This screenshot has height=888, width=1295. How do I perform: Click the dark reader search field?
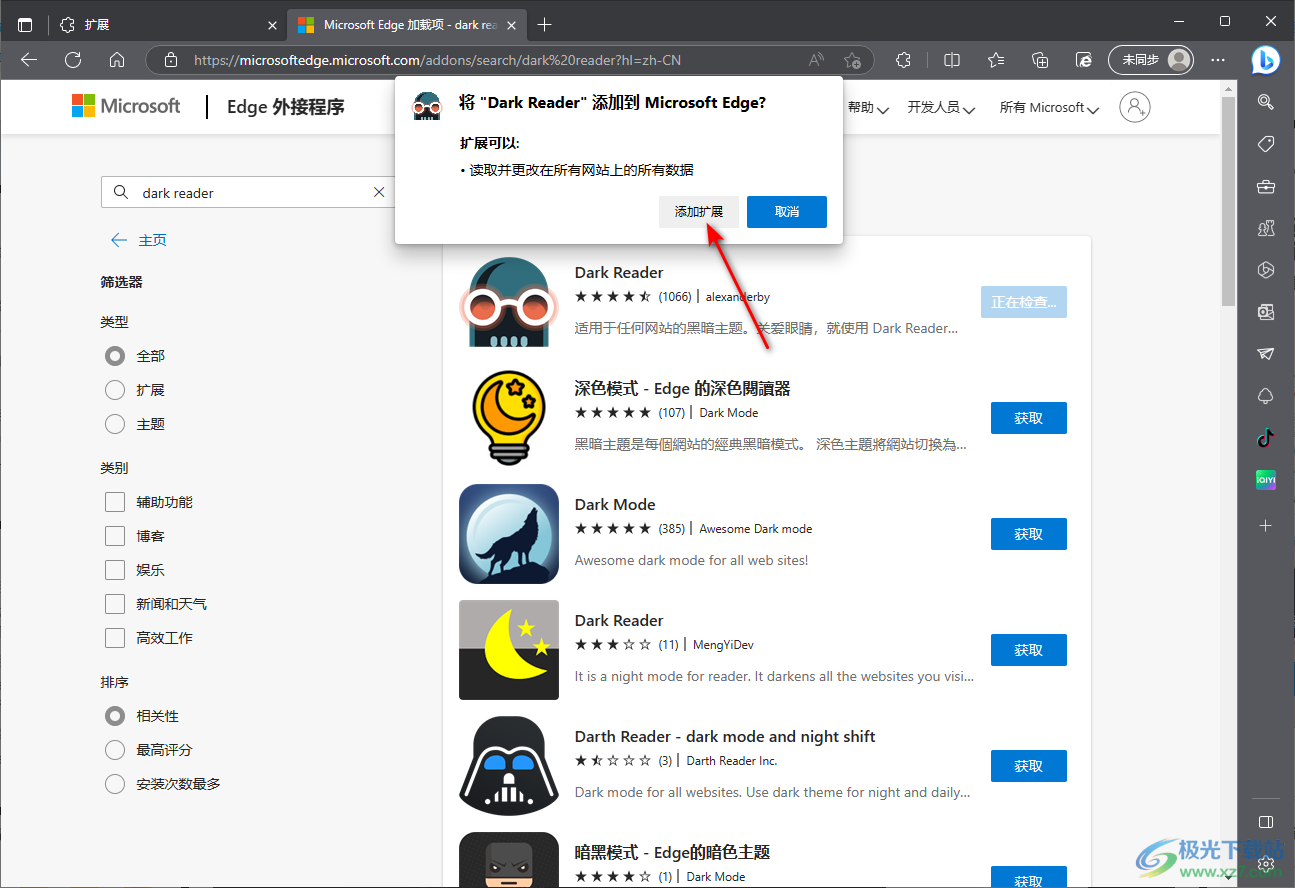click(248, 193)
